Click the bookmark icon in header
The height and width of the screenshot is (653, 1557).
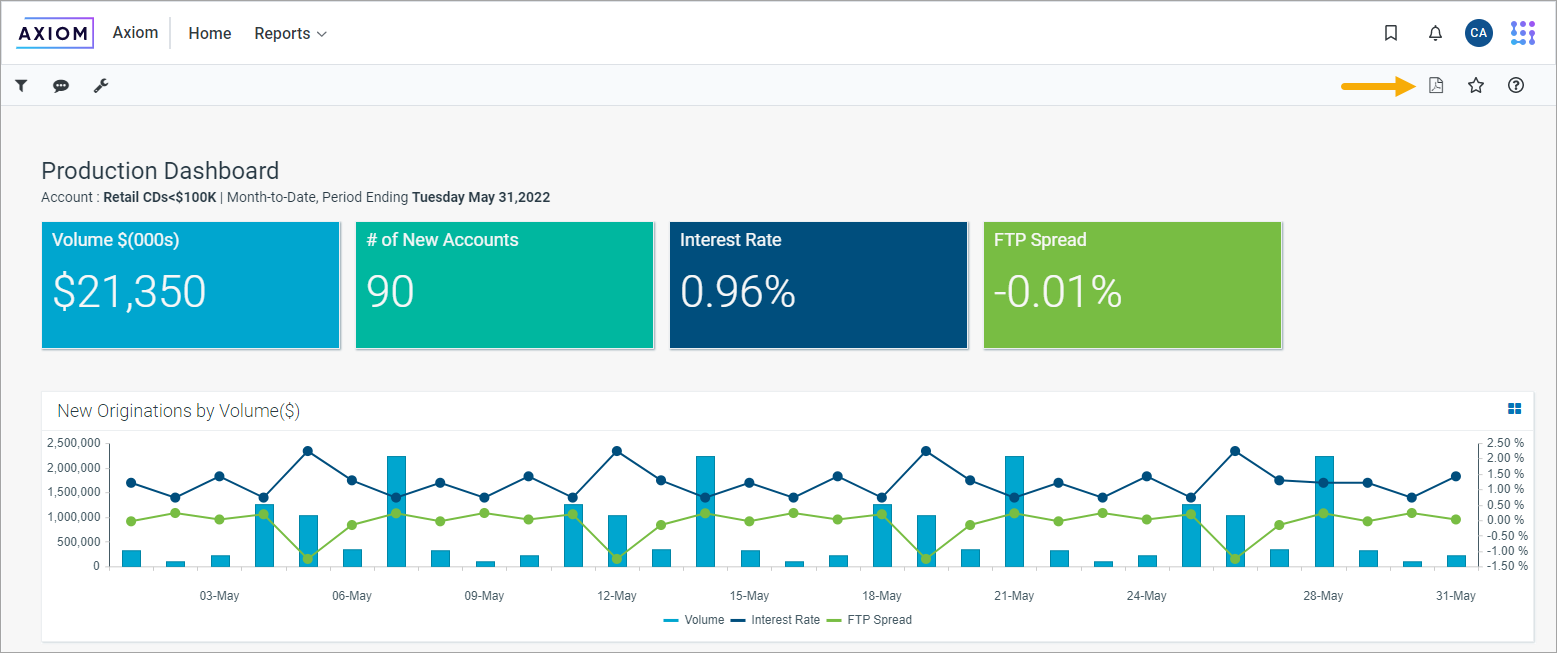point(1390,33)
